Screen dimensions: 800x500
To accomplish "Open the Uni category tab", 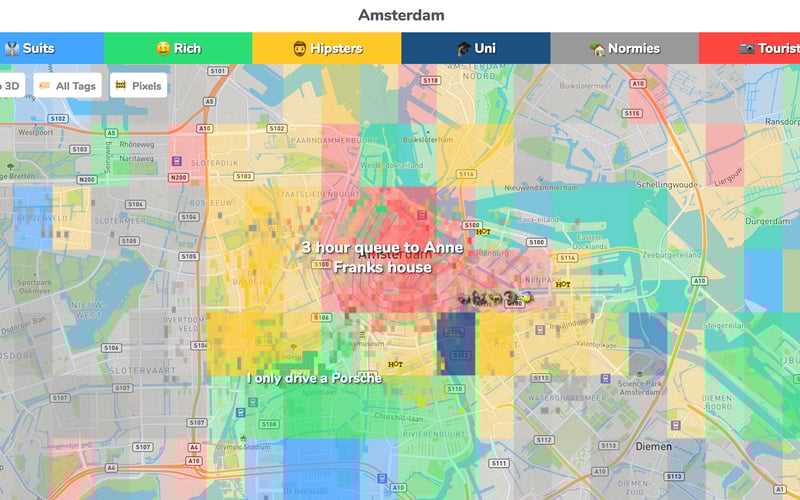I will pyautogui.click(x=476, y=48).
